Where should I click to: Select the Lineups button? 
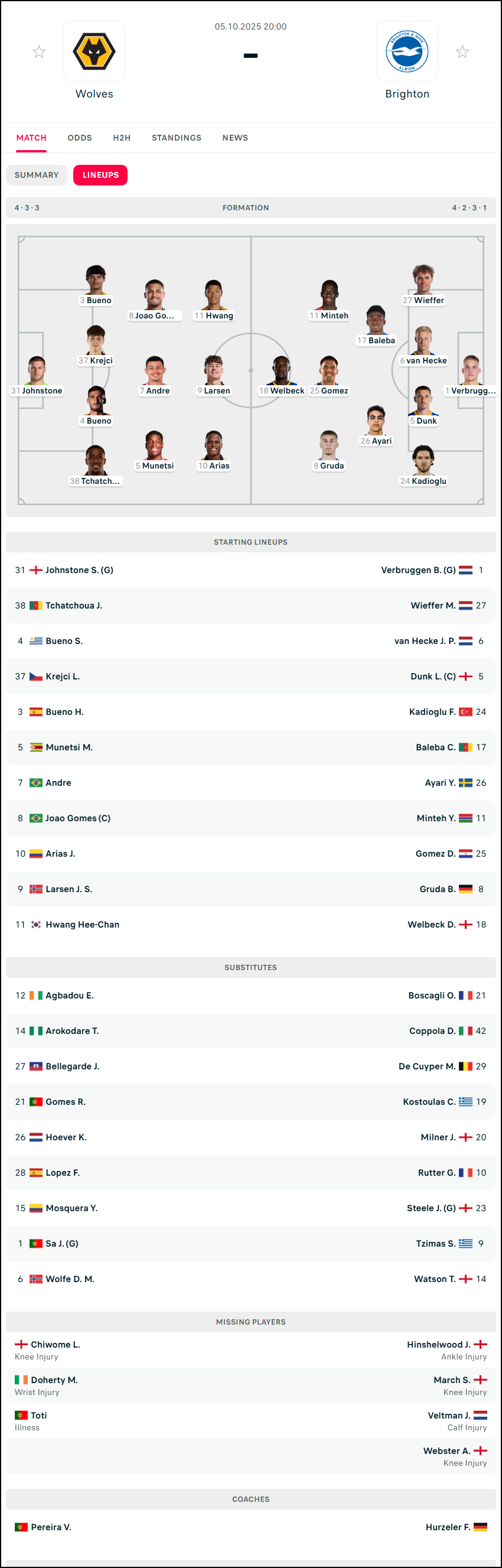coord(100,175)
